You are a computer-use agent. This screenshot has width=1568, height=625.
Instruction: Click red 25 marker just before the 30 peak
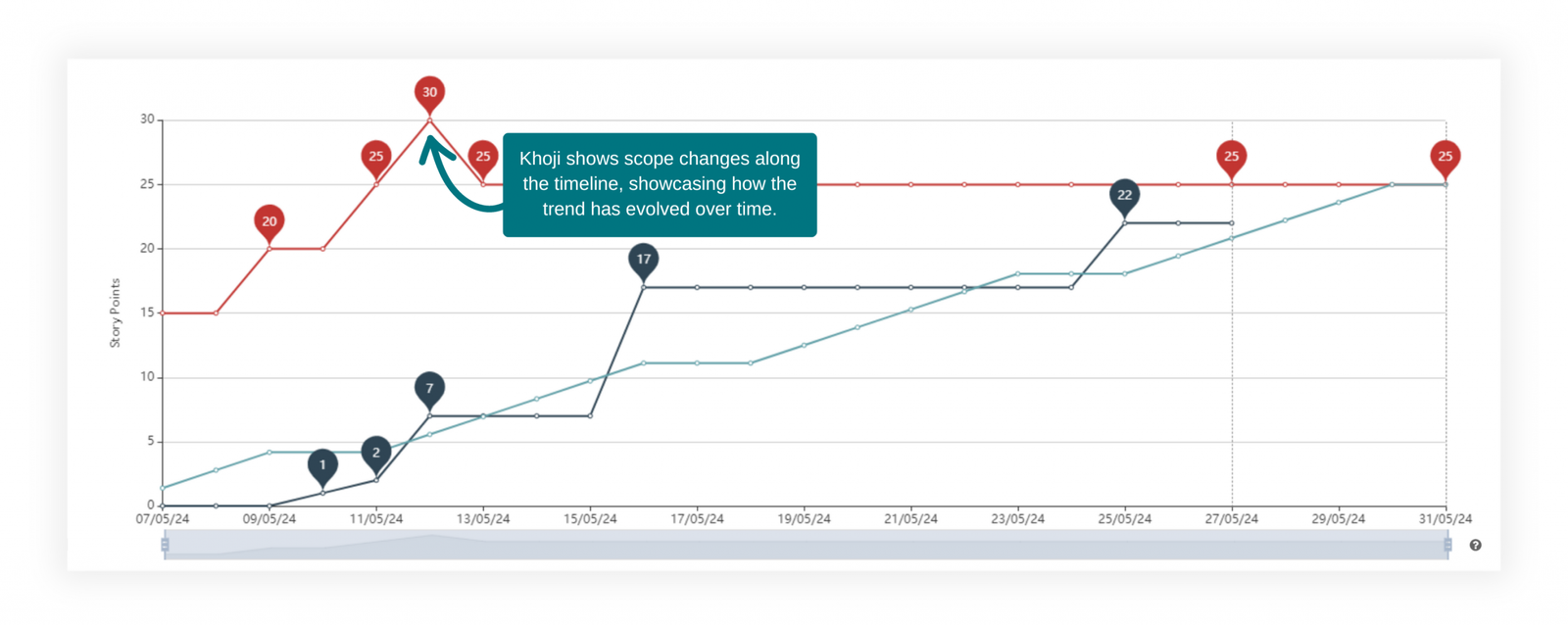click(376, 157)
